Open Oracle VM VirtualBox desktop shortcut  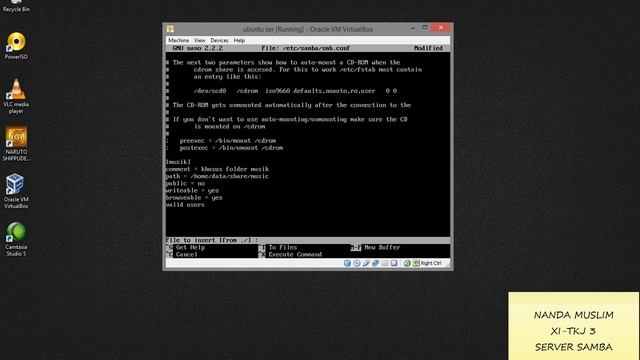[16, 191]
